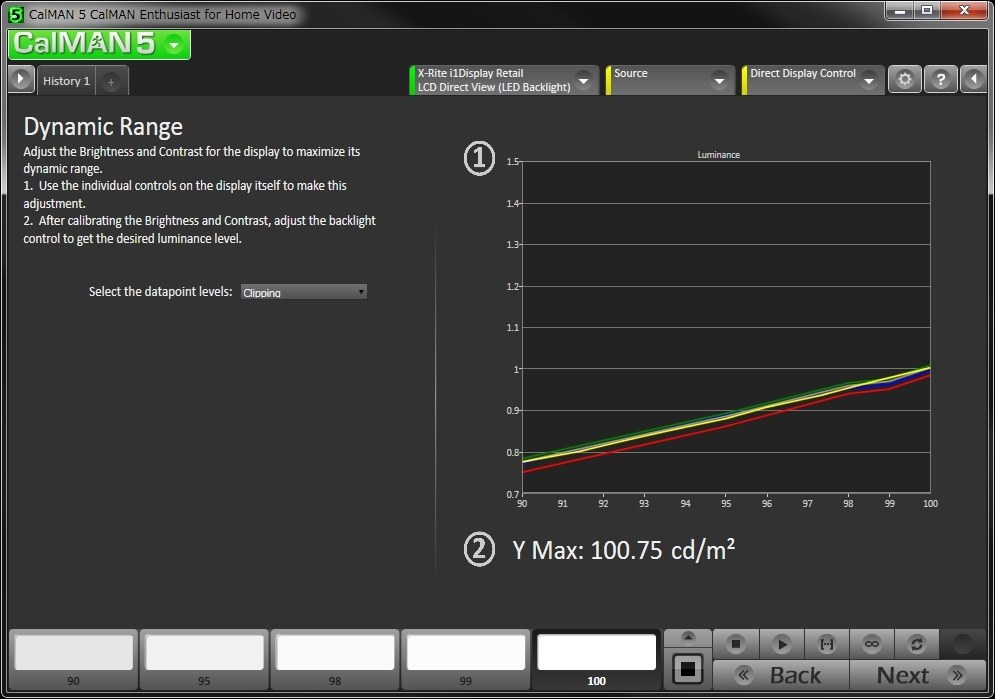
Task: Expand the left panel arrow beside History 1
Action: (x=21, y=80)
